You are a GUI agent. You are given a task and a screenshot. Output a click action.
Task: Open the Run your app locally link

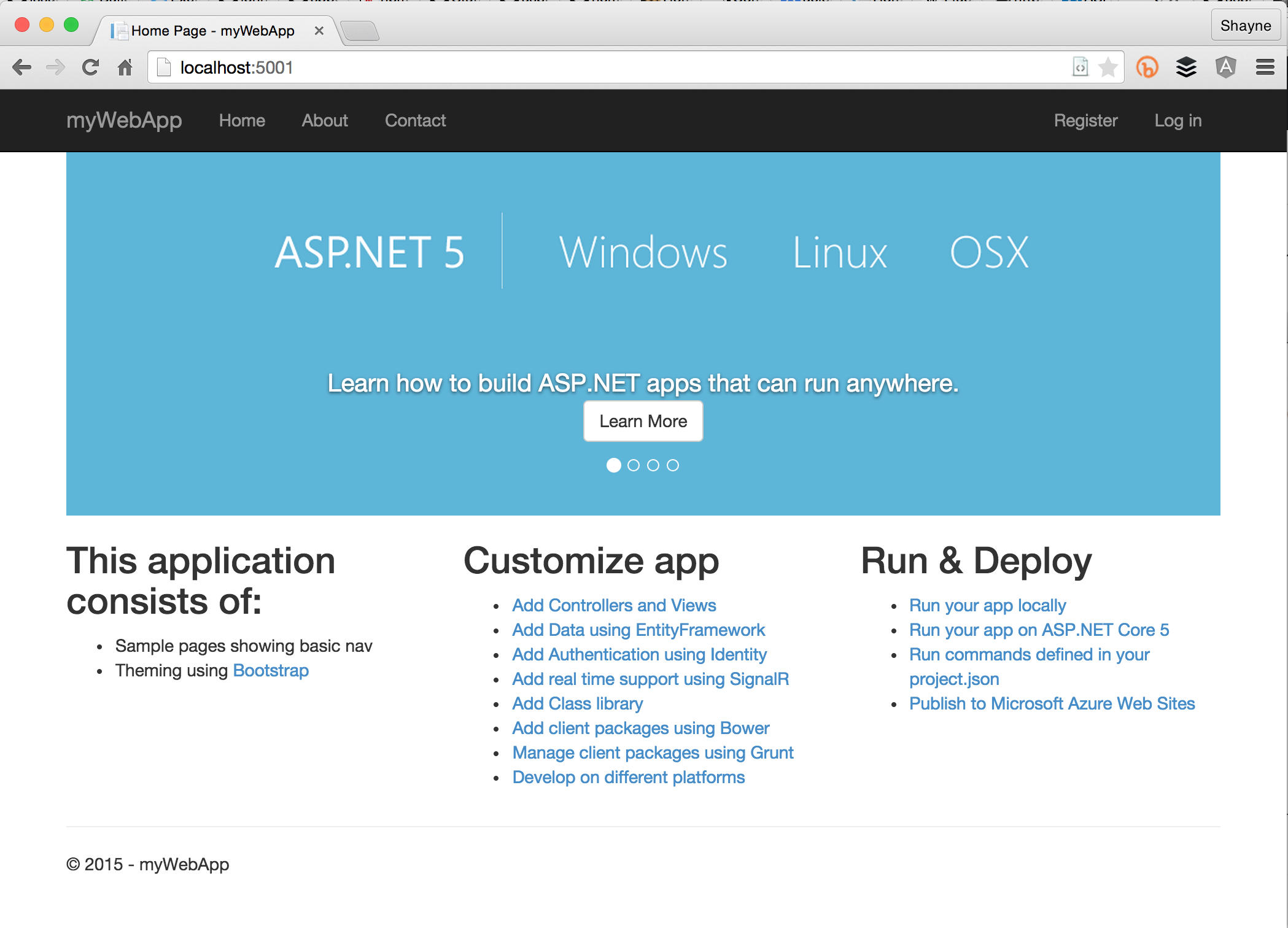click(x=988, y=605)
